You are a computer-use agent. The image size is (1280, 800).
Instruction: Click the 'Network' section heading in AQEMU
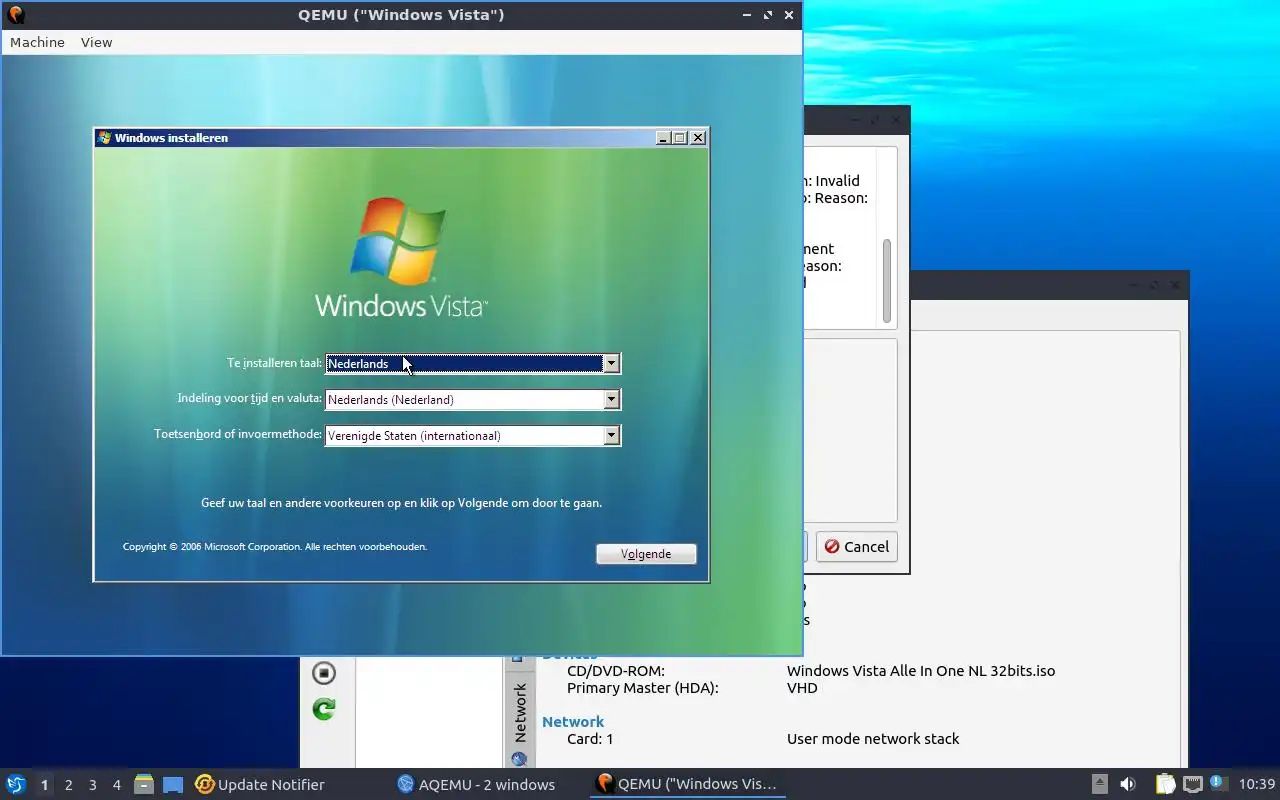tap(573, 721)
